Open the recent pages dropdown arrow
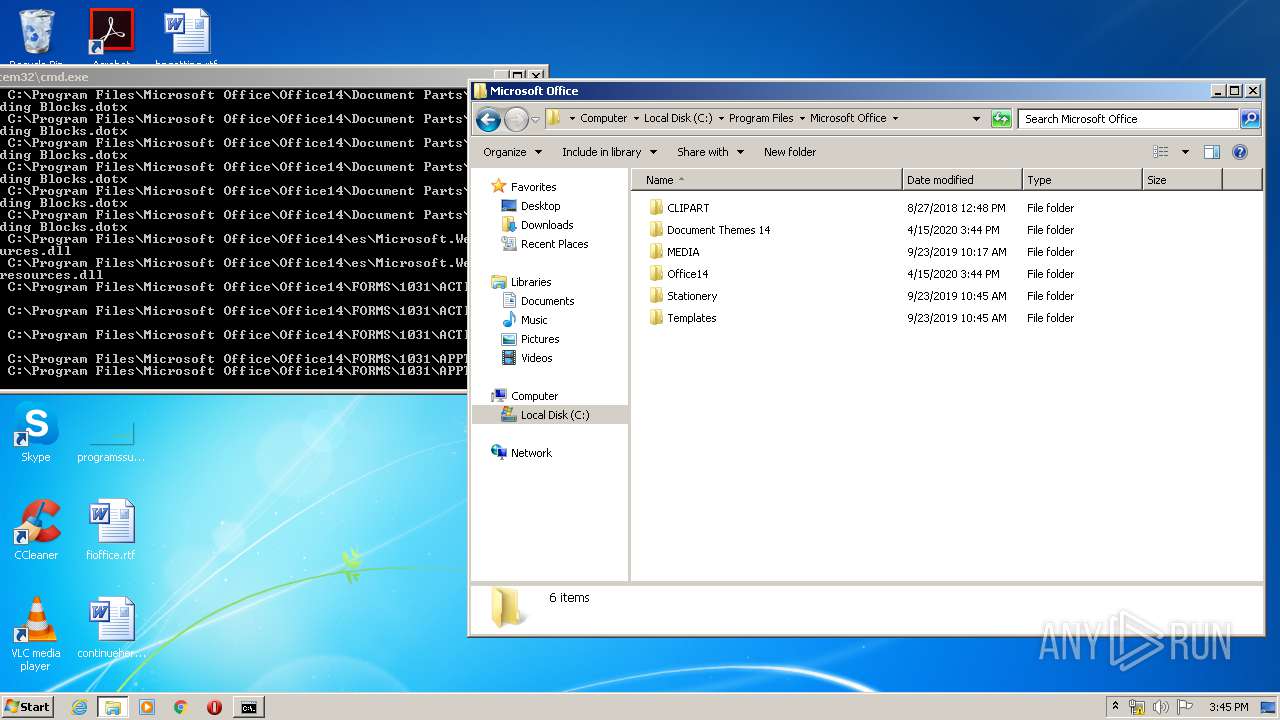1280x720 pixels. (x=535, y=120)
